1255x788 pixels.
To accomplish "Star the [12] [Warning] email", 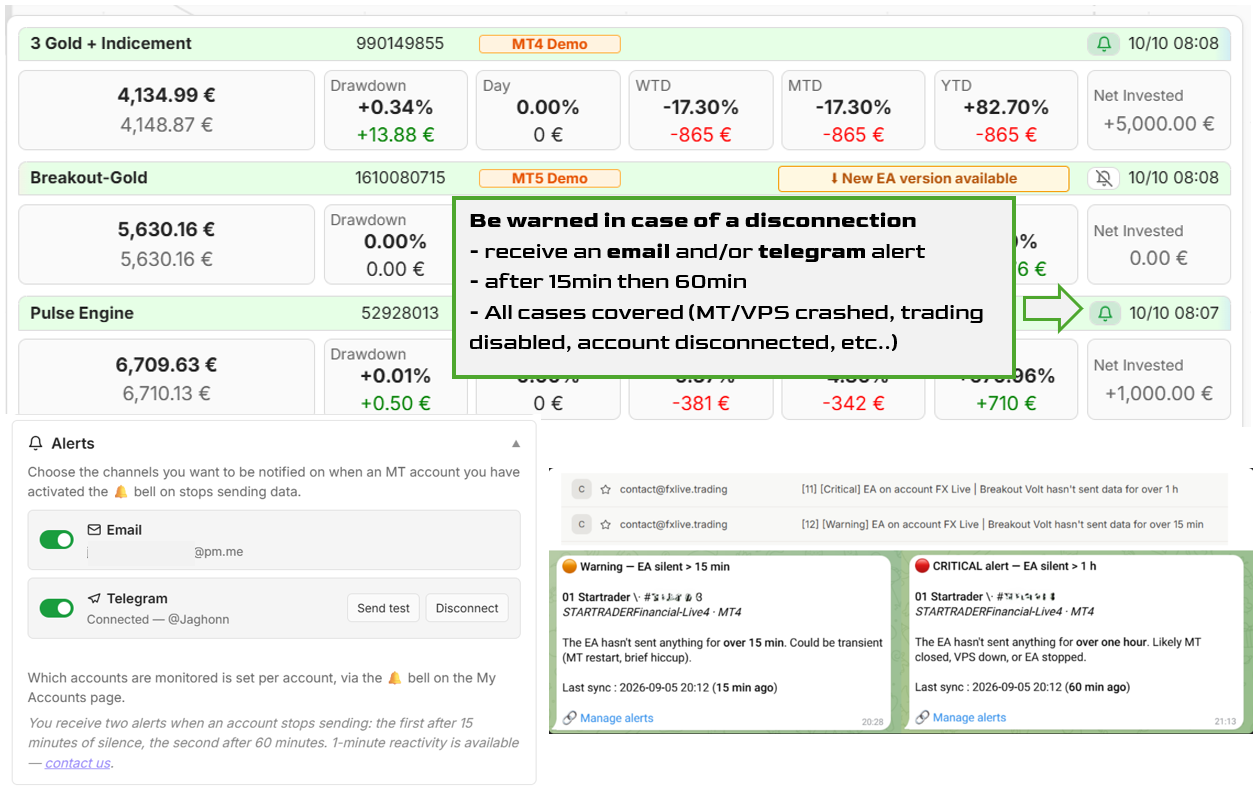I will click(x=605, y=524).
